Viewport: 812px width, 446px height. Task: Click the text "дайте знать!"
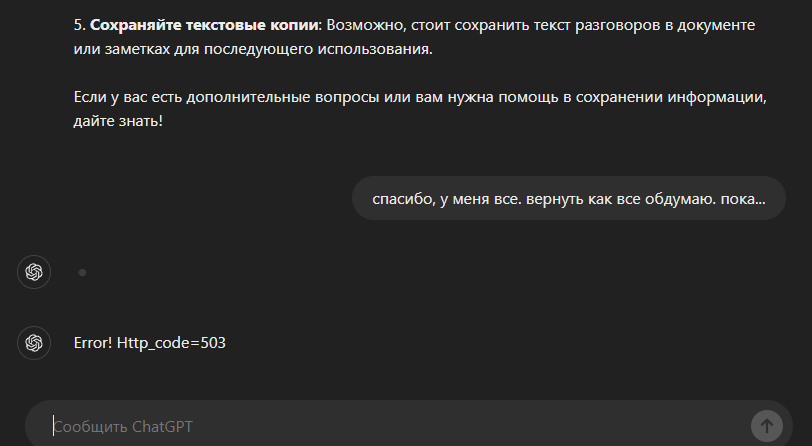click(x=118, y=122)
